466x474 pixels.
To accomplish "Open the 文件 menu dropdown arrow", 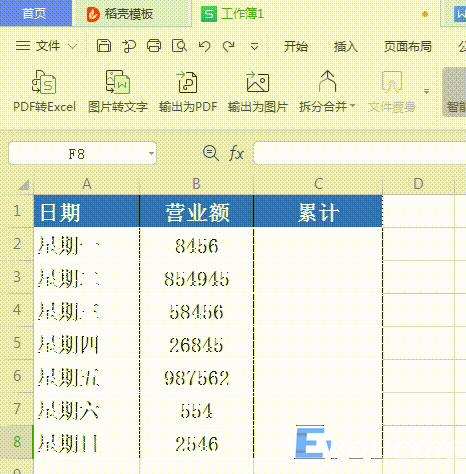I will pyautogui.click(x=72, y=46).
